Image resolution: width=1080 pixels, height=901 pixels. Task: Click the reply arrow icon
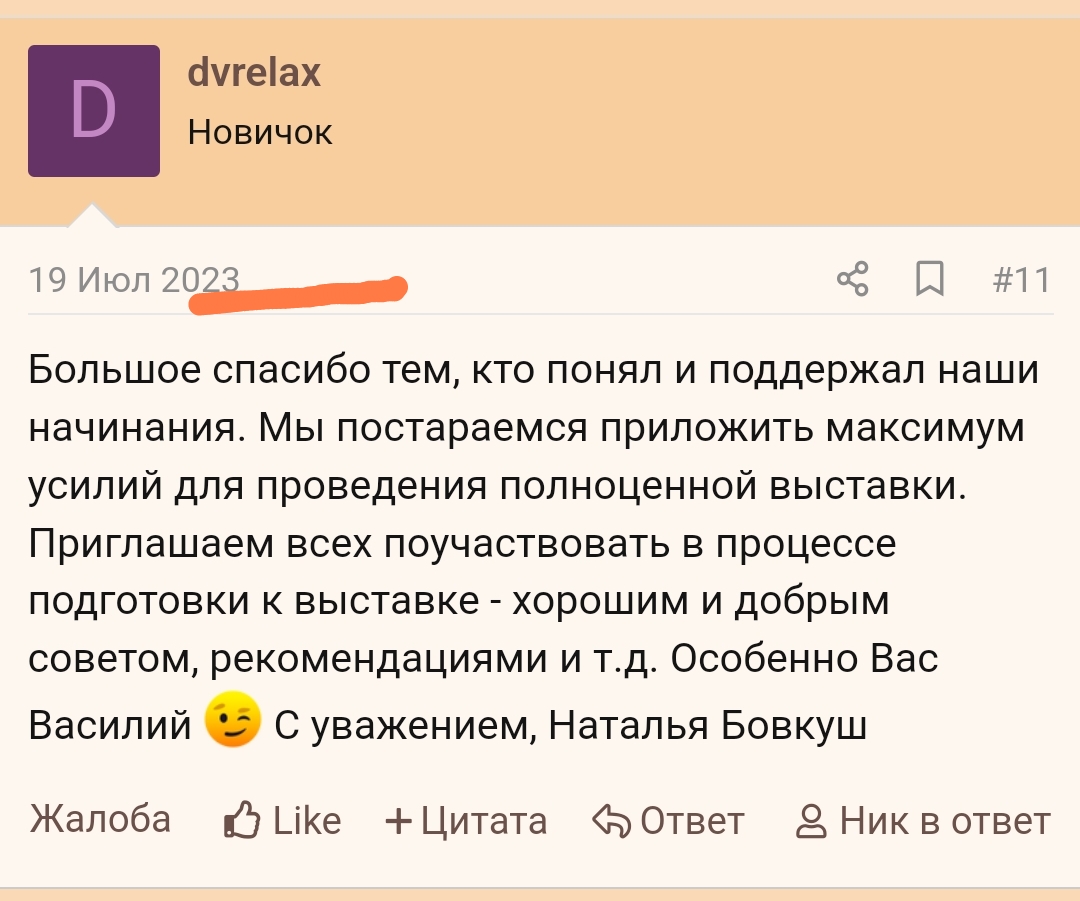(x=609, y=821)
